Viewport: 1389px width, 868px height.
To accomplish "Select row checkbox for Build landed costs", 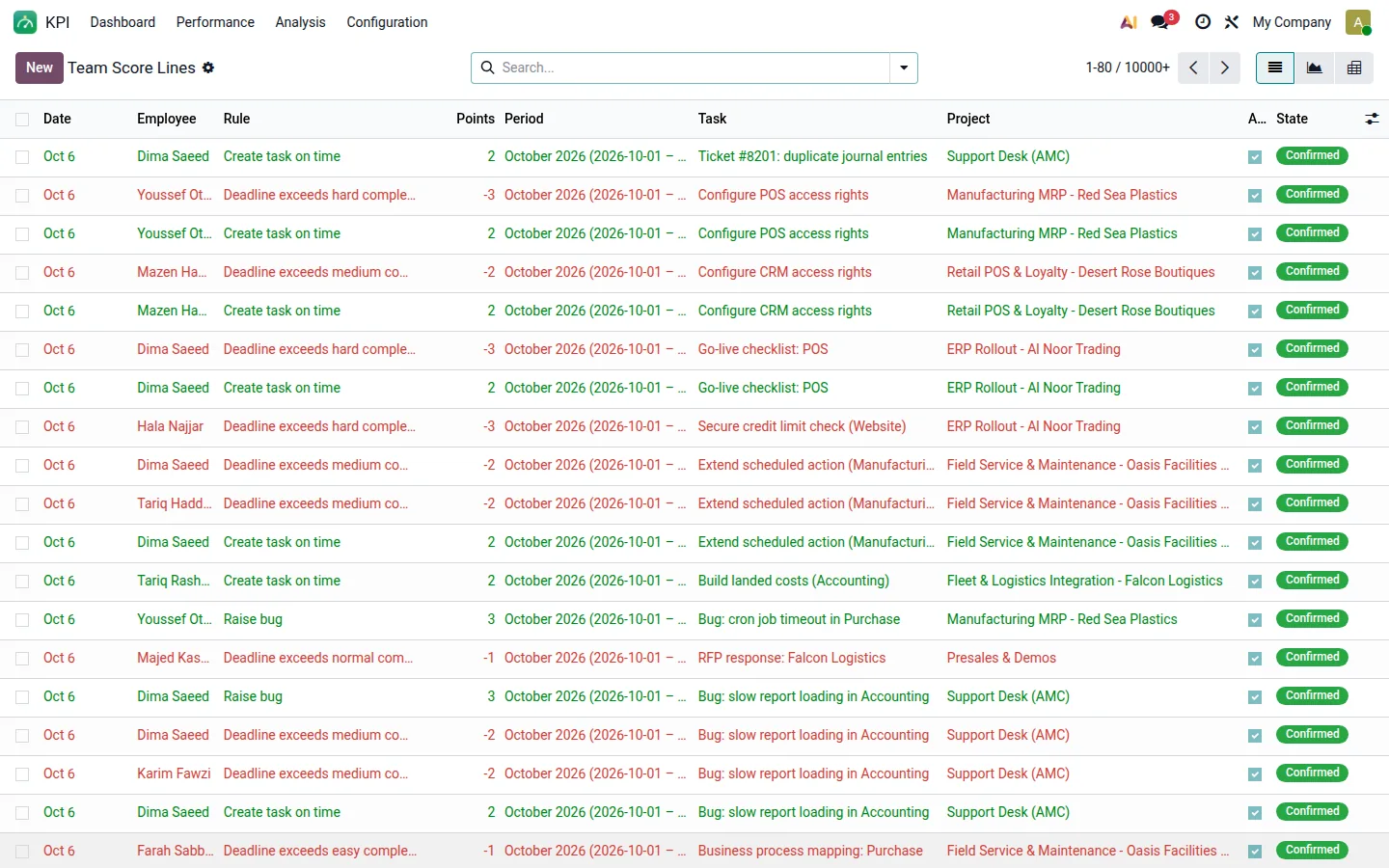I will click(x=22, y=581).
